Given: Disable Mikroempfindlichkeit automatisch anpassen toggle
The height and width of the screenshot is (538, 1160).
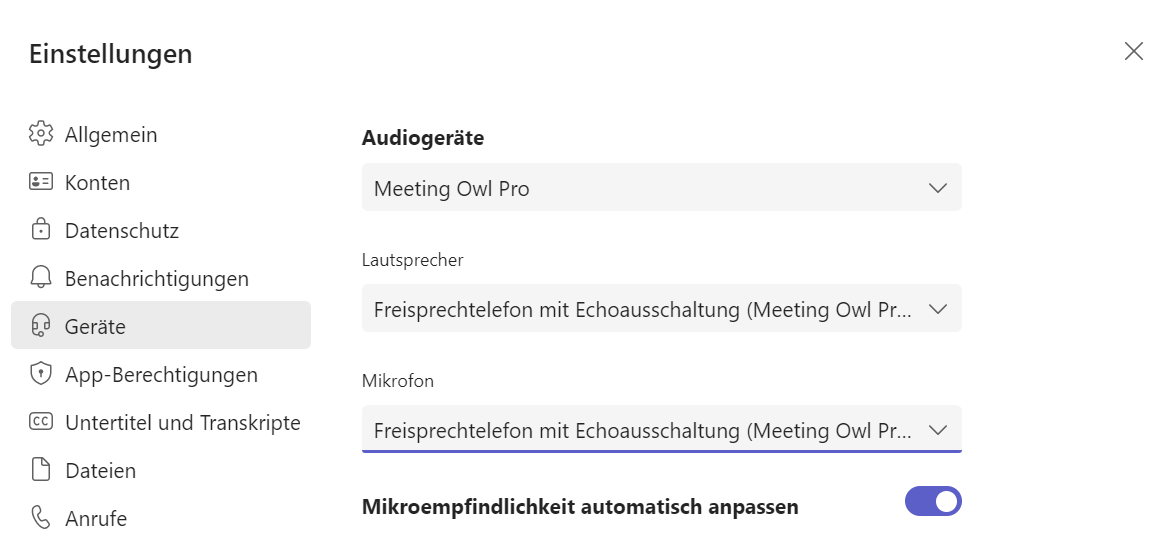Looking at the screenshot, I should [932, 501].
